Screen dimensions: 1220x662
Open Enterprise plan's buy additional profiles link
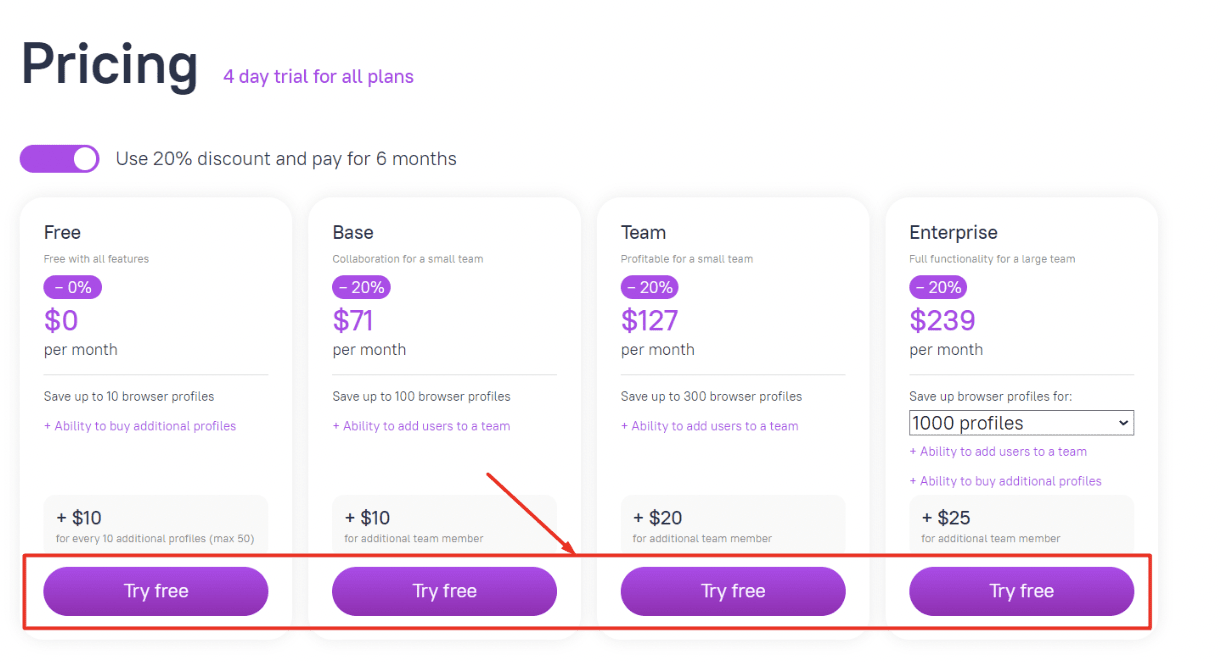tap(1005, 481)
